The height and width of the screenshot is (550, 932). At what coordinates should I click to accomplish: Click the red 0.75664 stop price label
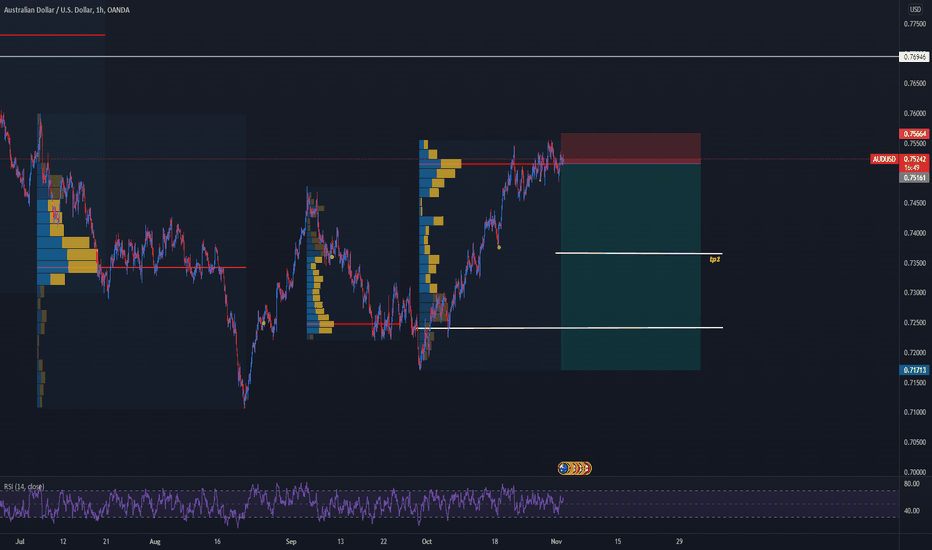coord(914,134)
